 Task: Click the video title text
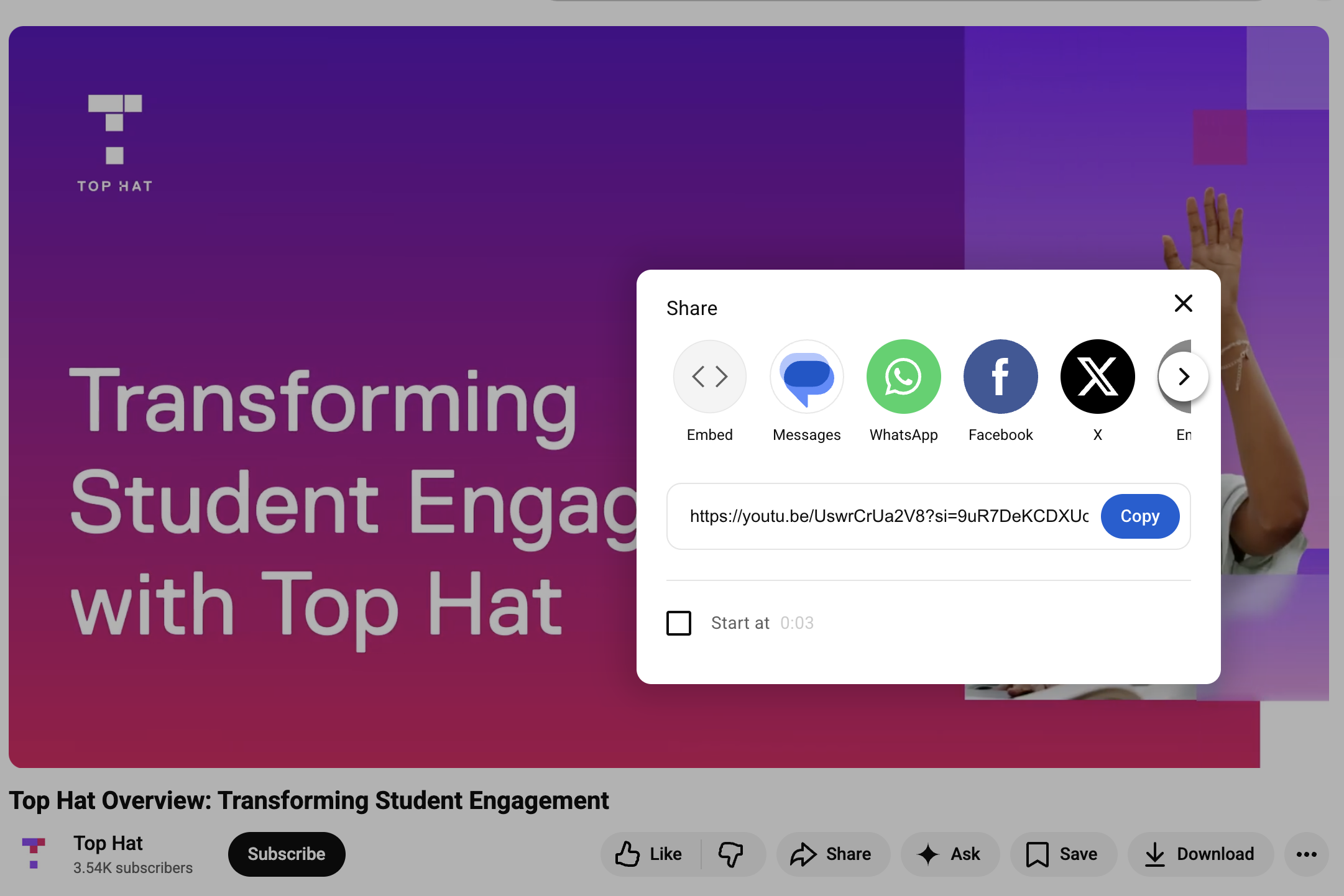pos(309,801)
